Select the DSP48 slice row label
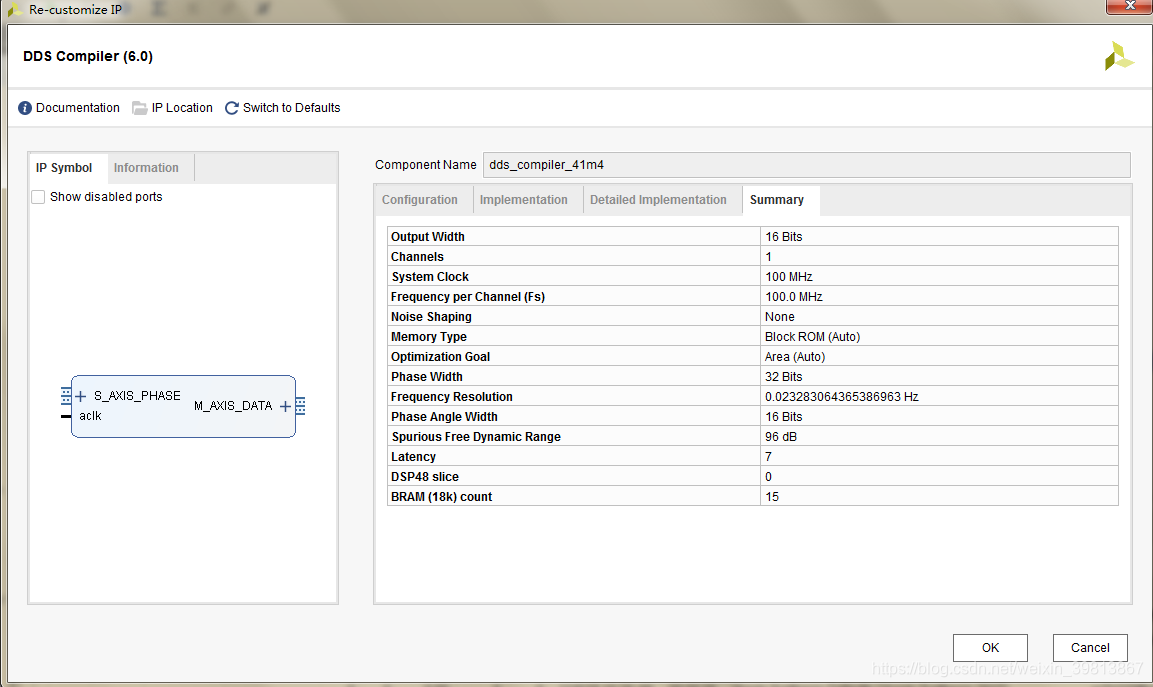1153x687 pixels. pyautogui.click(x=425, y=477)
